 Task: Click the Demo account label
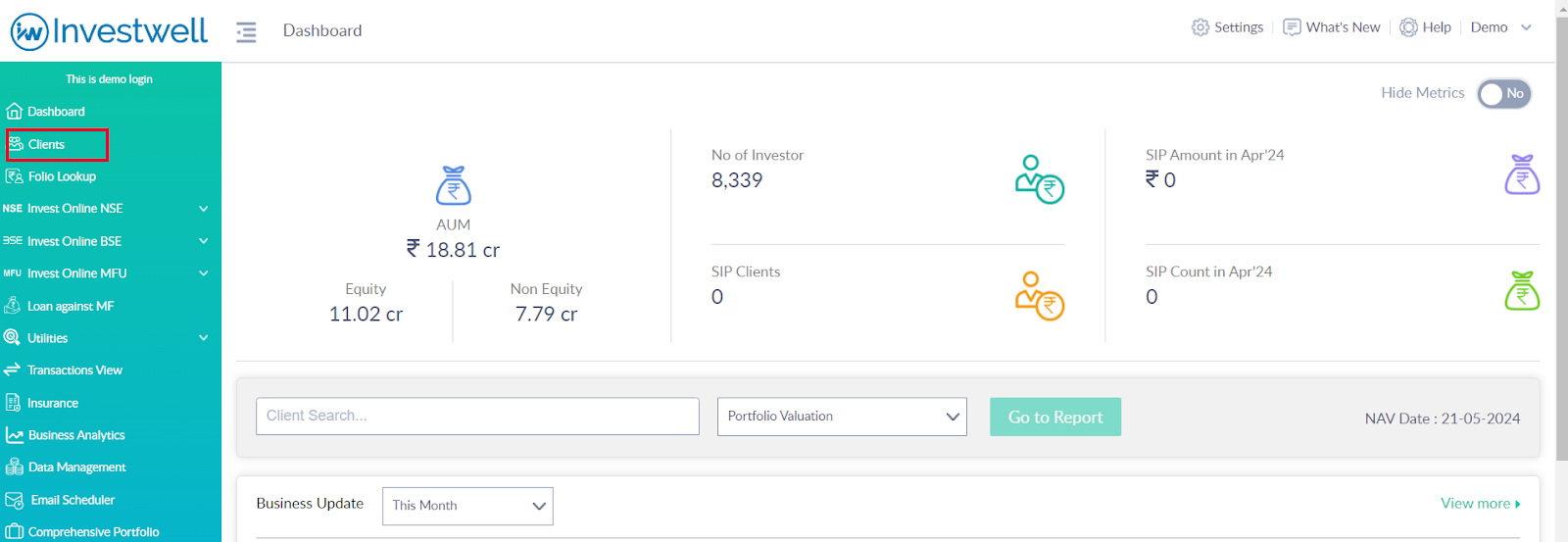coord(1489,27)
